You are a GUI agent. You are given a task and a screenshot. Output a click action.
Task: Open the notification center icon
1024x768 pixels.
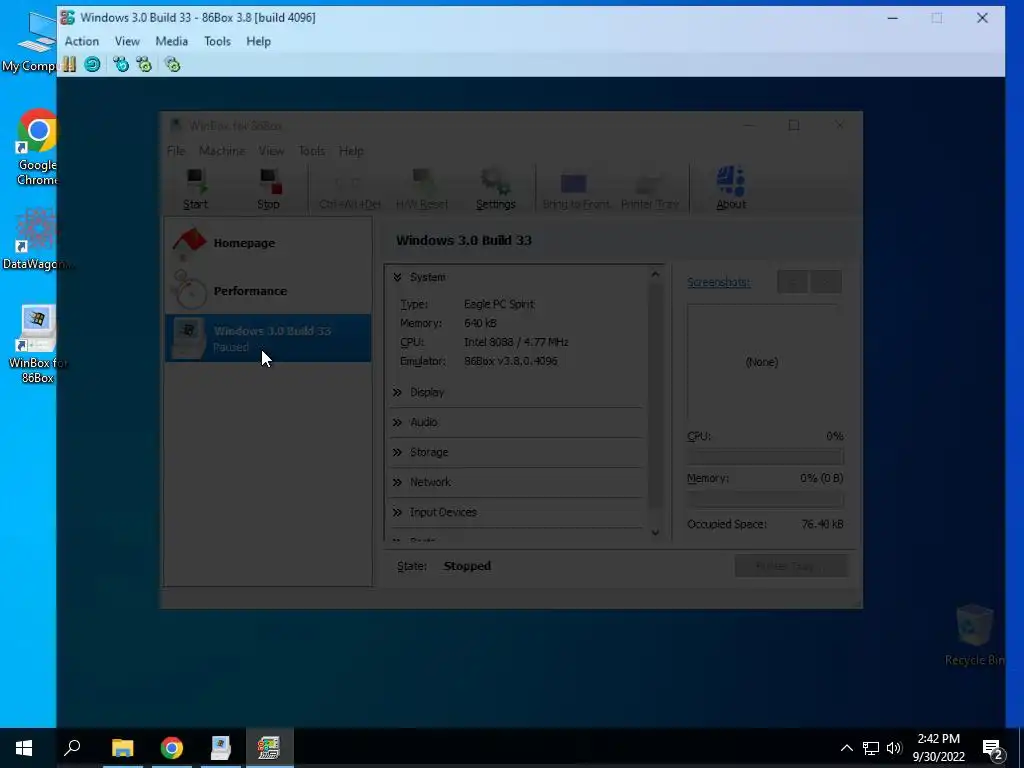(993, 748)
